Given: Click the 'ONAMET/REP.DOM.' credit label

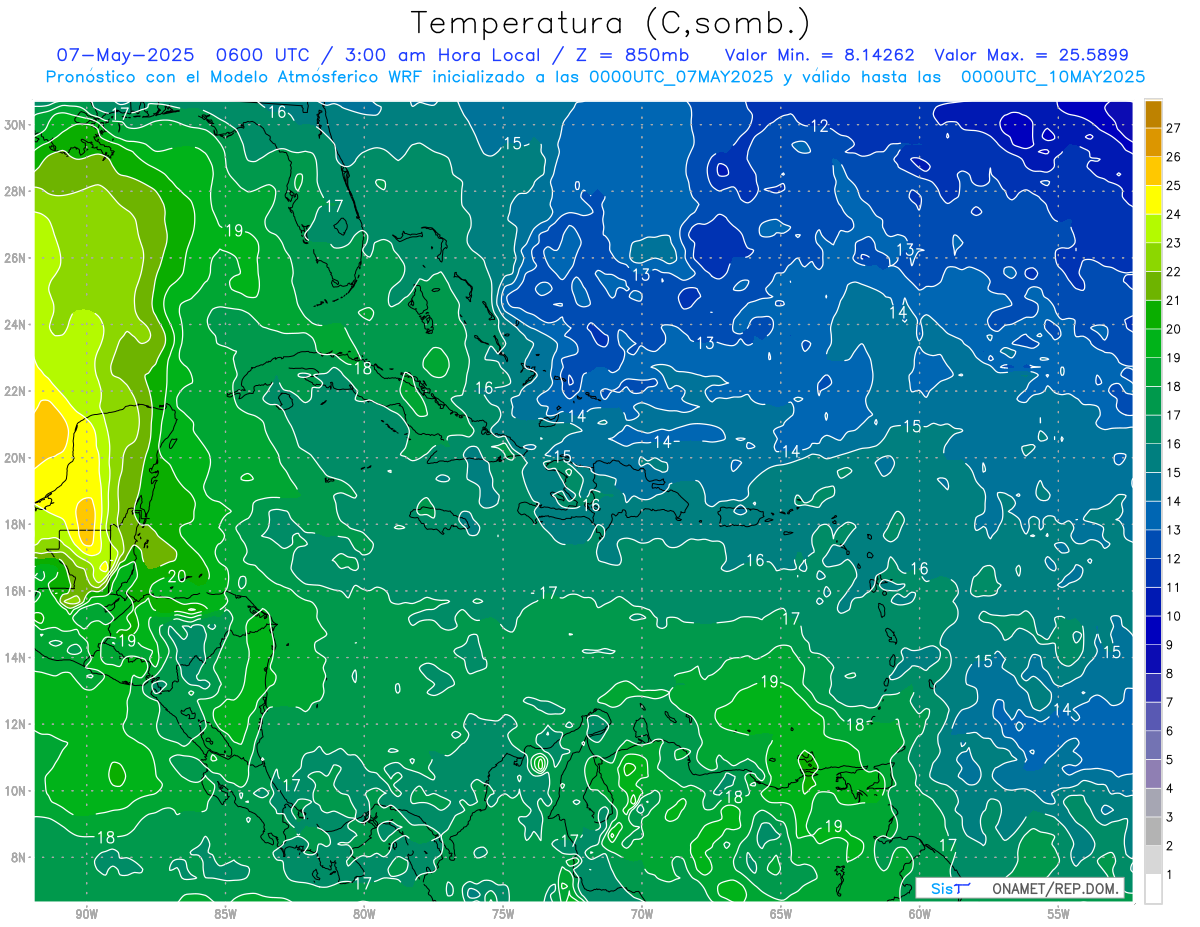Looking at the screenshot, I should pos(1054,888).
